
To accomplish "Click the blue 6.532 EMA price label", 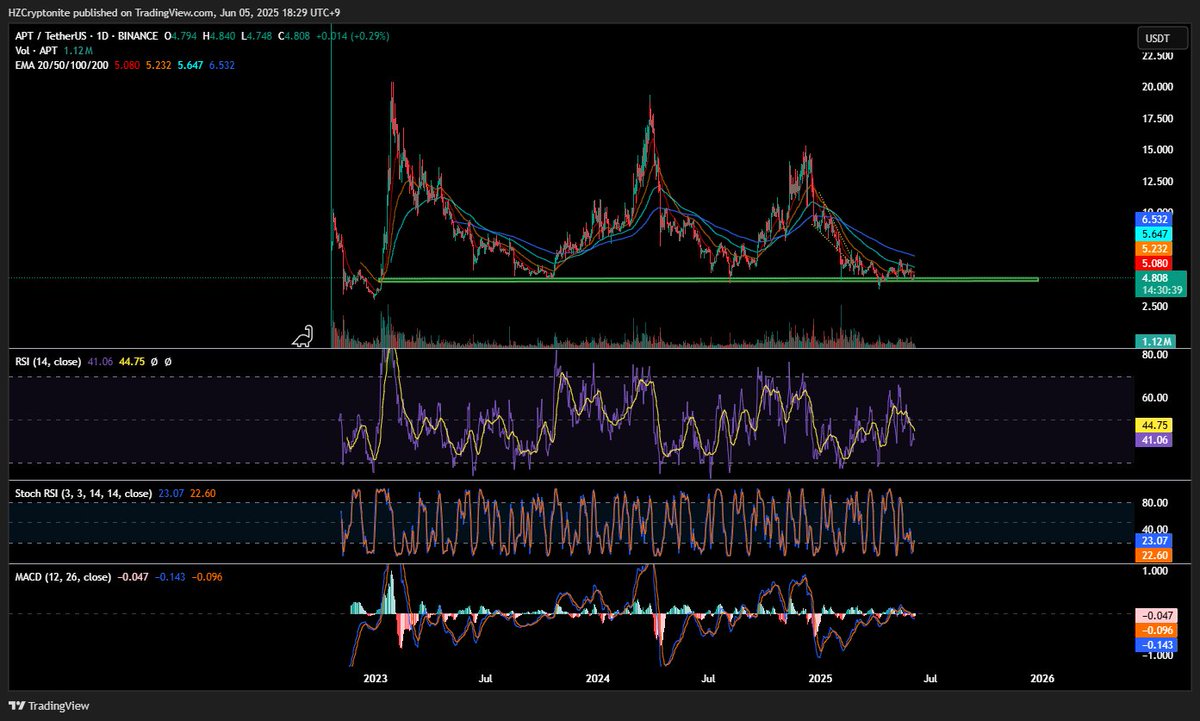I will point(1153,217).
